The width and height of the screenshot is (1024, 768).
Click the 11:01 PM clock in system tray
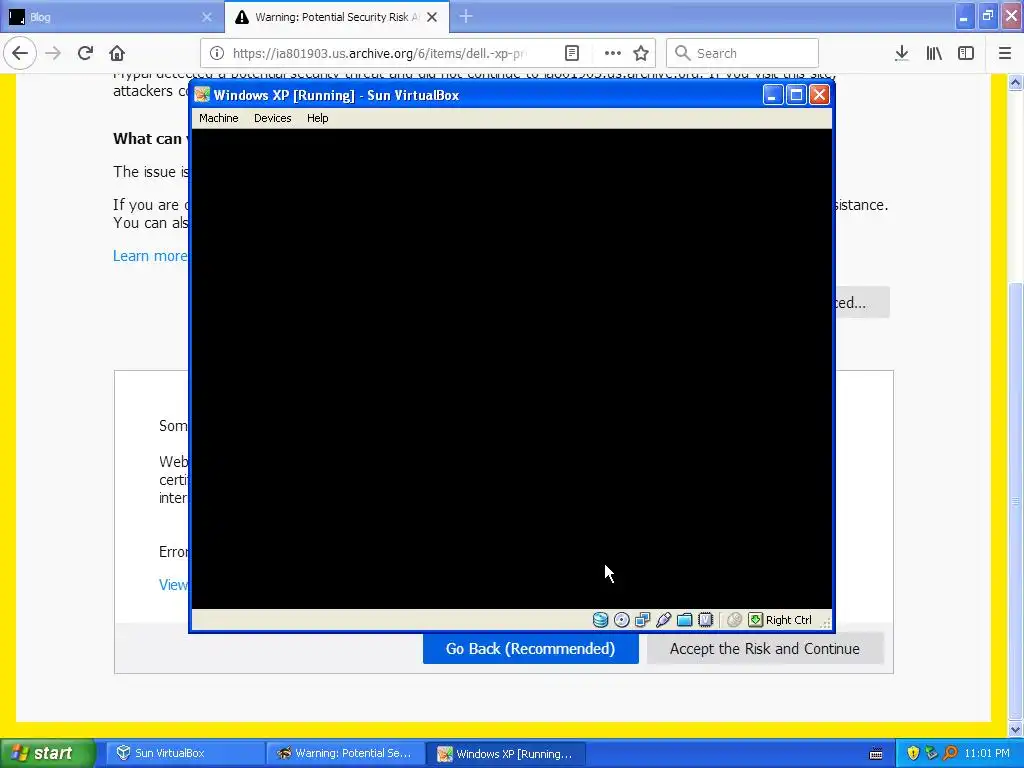[987, 753]
